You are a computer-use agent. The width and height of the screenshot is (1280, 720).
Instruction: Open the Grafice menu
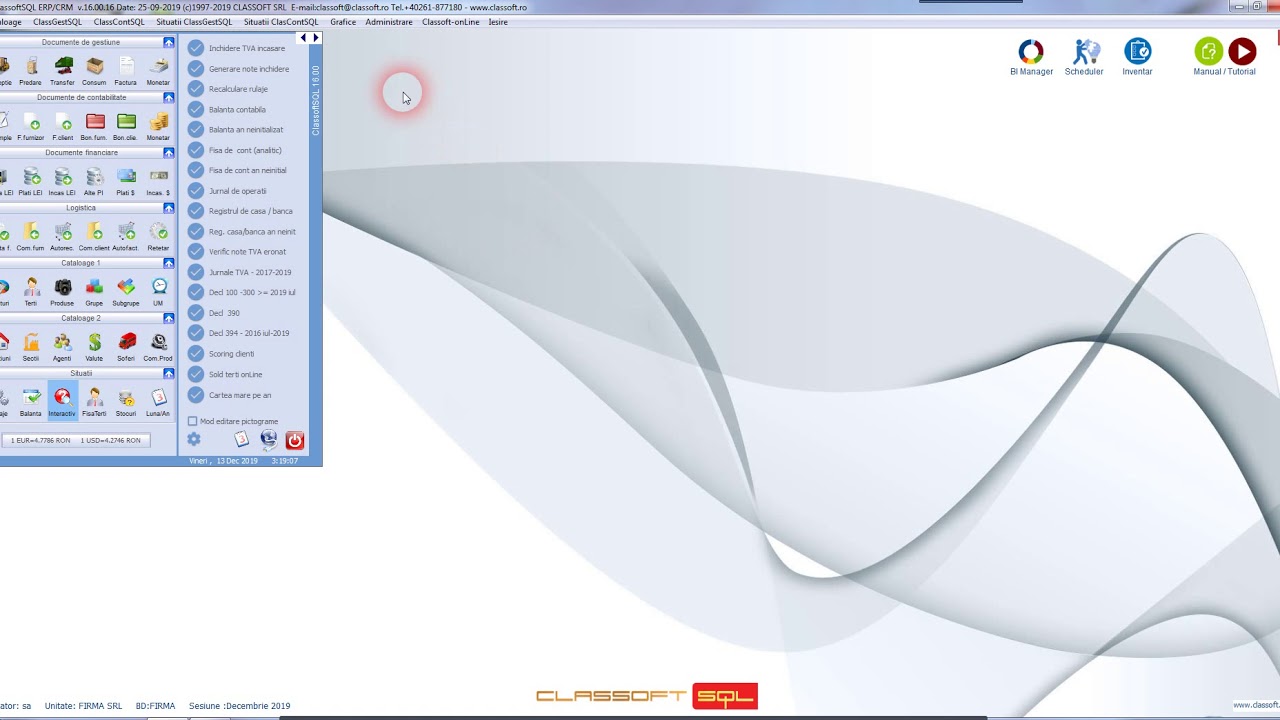tap(343, 22)
